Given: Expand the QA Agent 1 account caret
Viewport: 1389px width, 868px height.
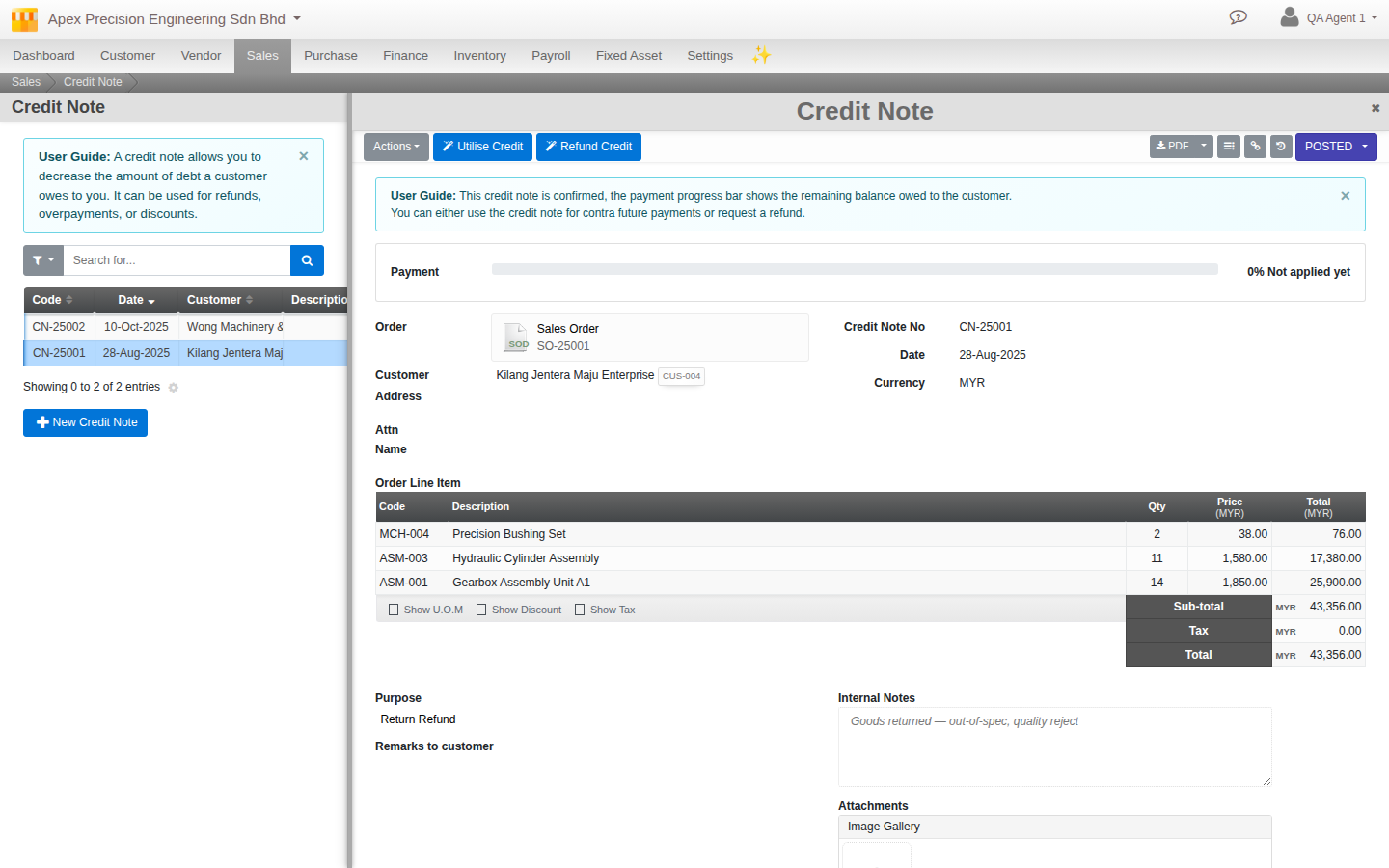Looking at the screenshot, I should 1375,18.
